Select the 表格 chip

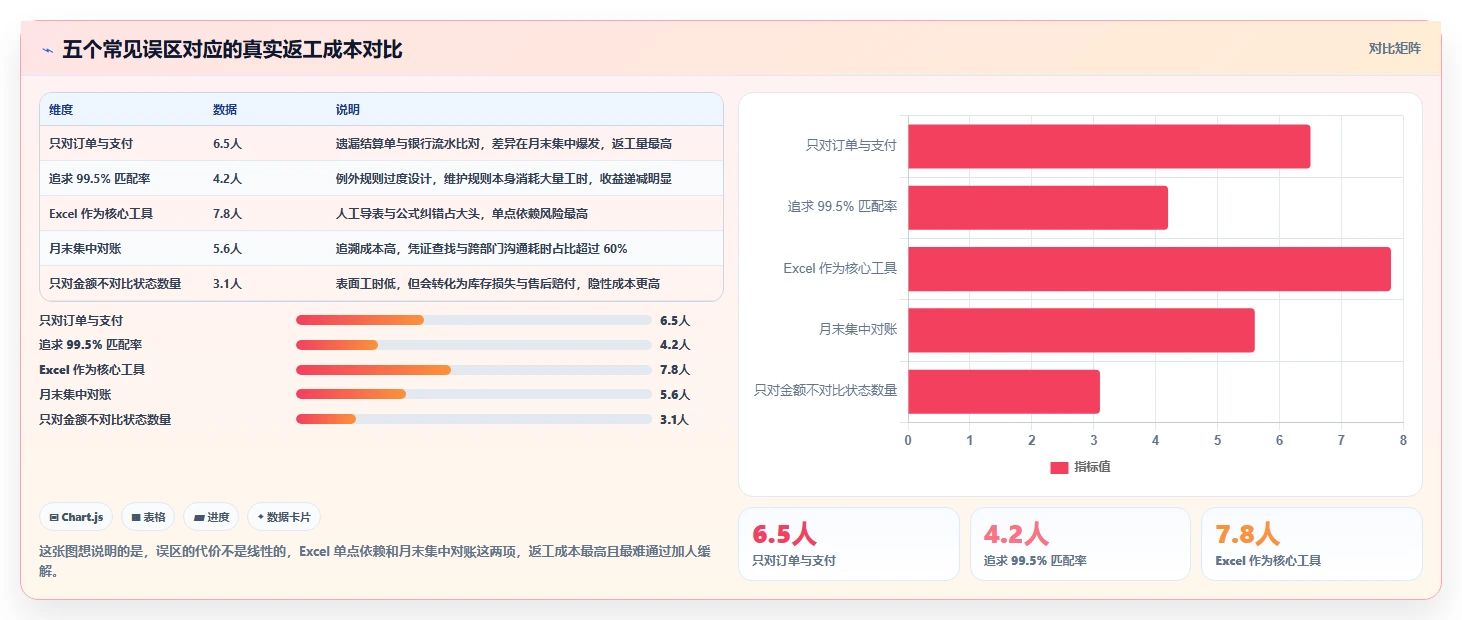148,517
